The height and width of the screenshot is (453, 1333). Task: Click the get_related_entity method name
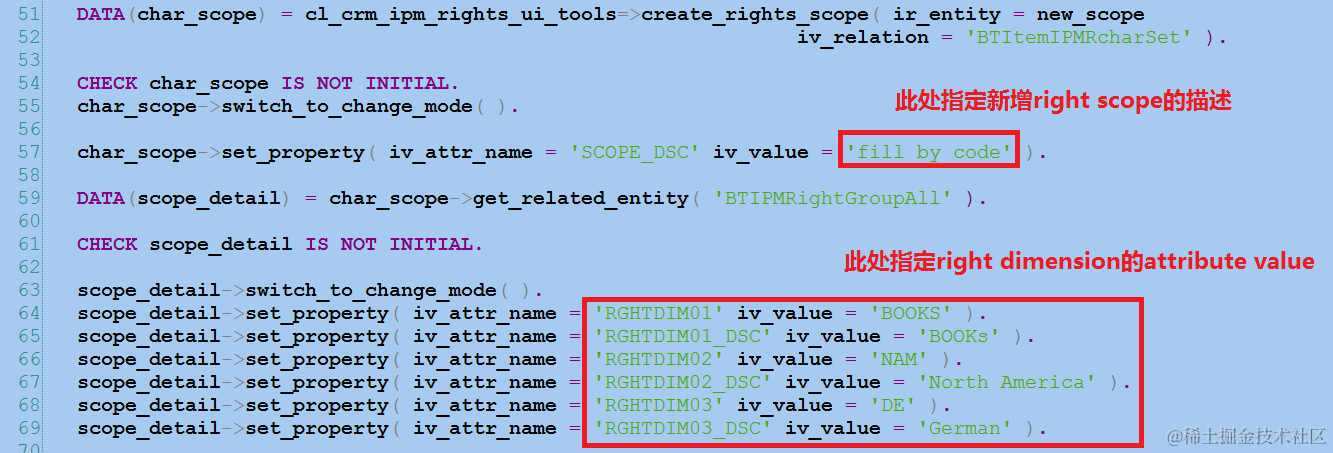tap(582, 198)
